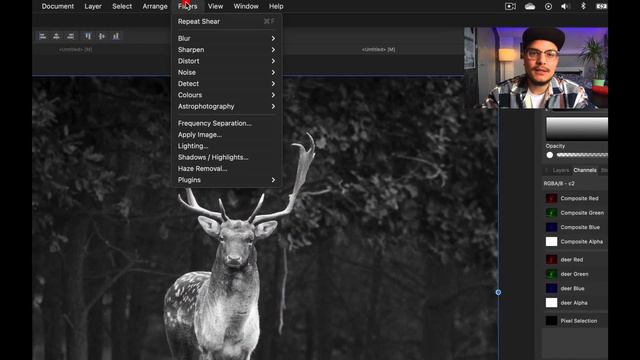The width and height of the screenshot is (640, 360).
Task: Expand the Detect filters submenu
Action: 227,84
